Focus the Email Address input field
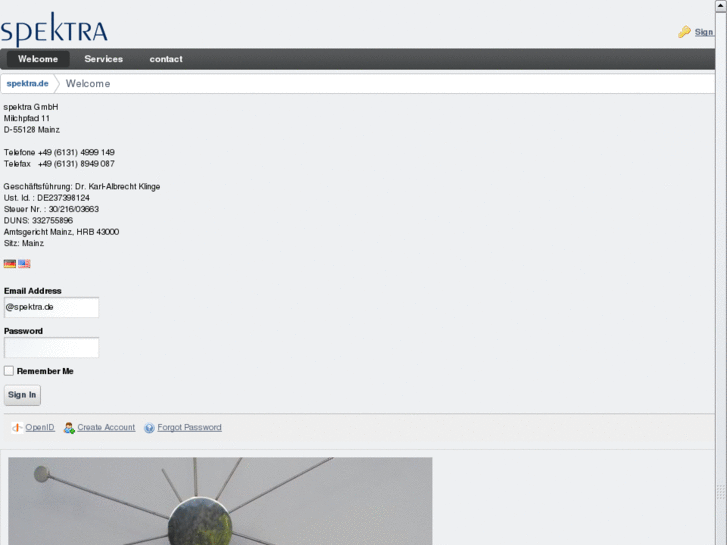Image resolution: width=727 pixels, height=545 pixels. pyautogui.click(x=51, y=308)
